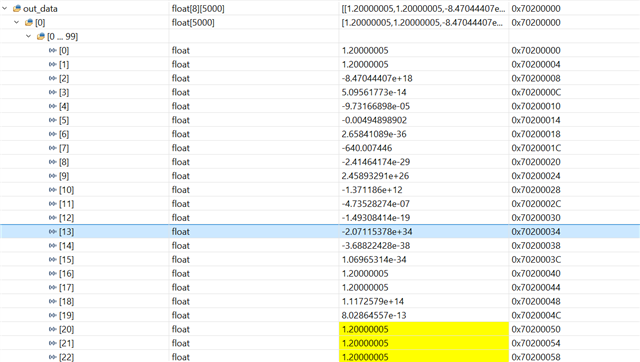Select element [16] row label

pyautogui.click(x=67, y=273)
